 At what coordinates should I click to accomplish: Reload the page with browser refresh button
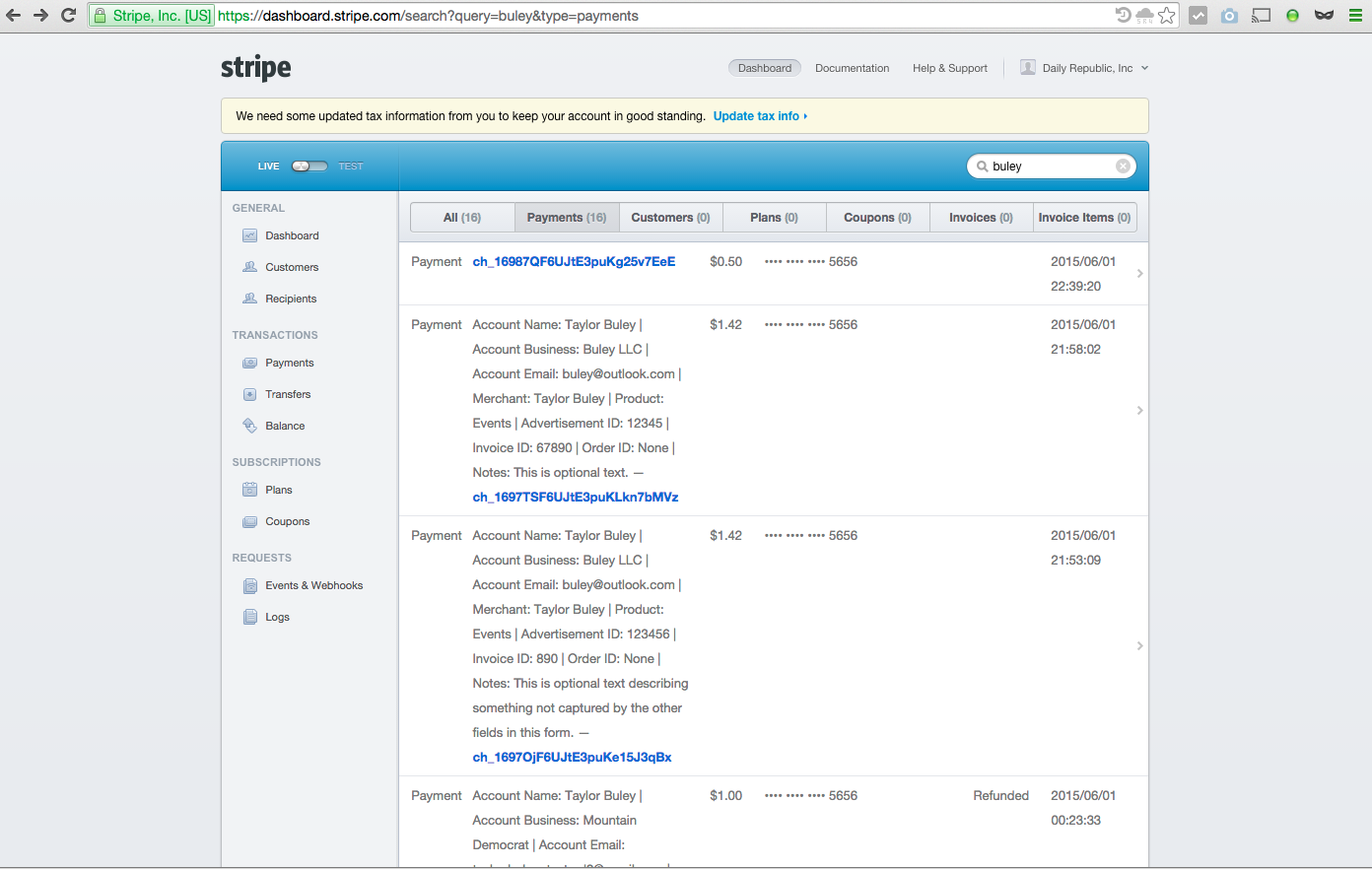coord(68,15)
